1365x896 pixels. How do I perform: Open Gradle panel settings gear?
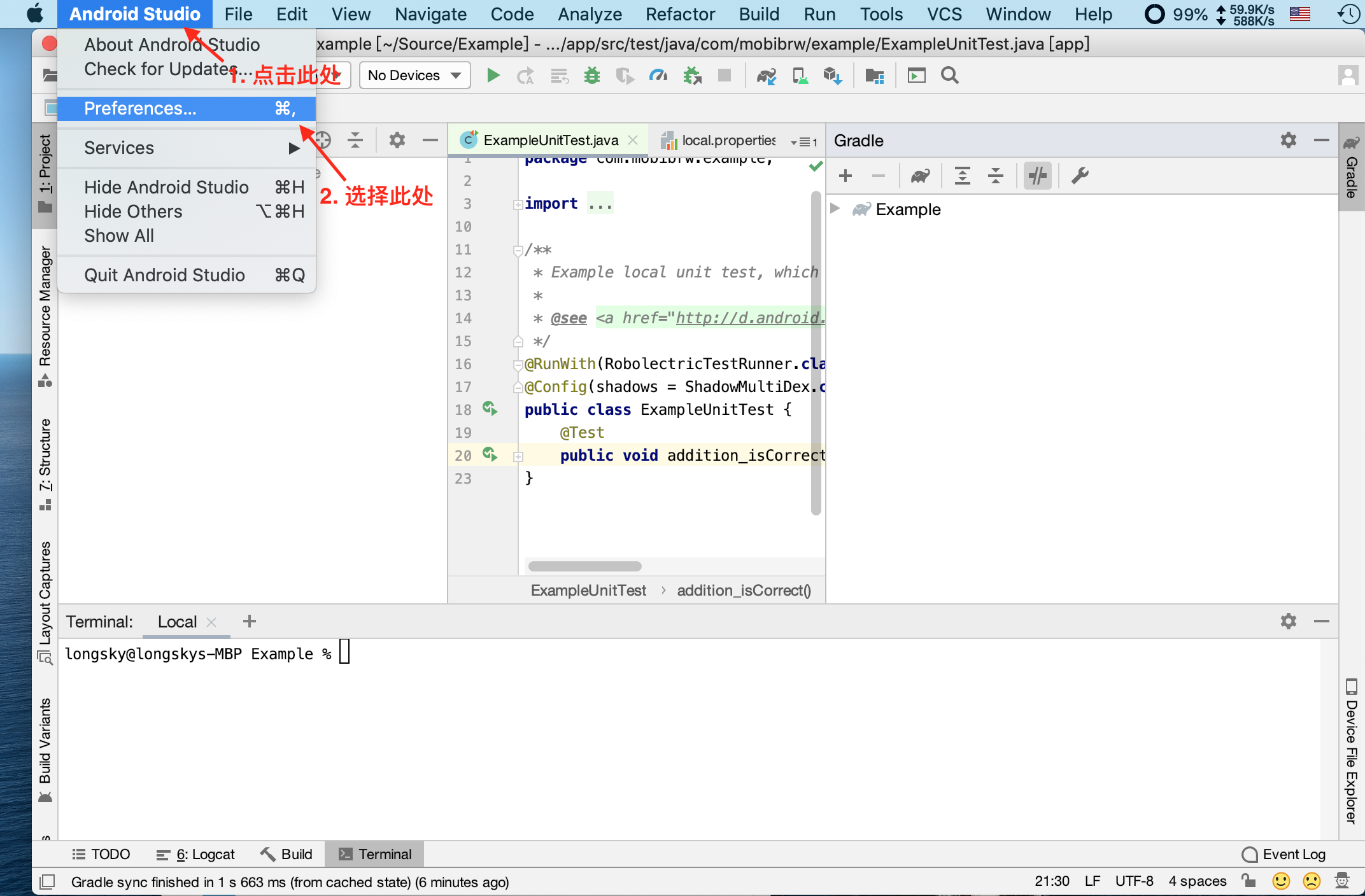coord(1289,140)
